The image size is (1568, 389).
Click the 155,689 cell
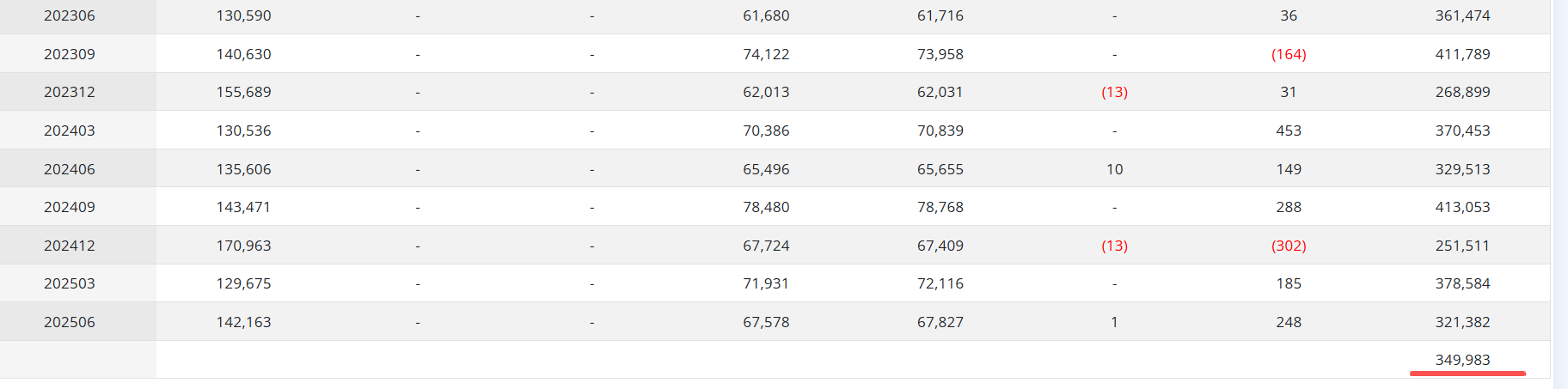(243, 92)
